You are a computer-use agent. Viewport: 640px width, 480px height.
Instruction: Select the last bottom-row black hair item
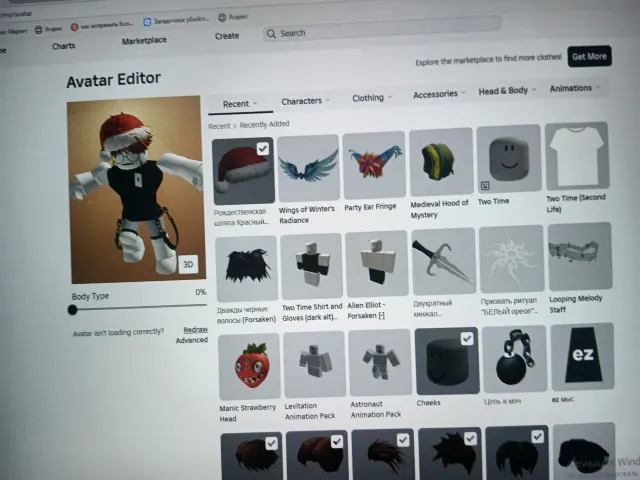(x=585, y=451)
